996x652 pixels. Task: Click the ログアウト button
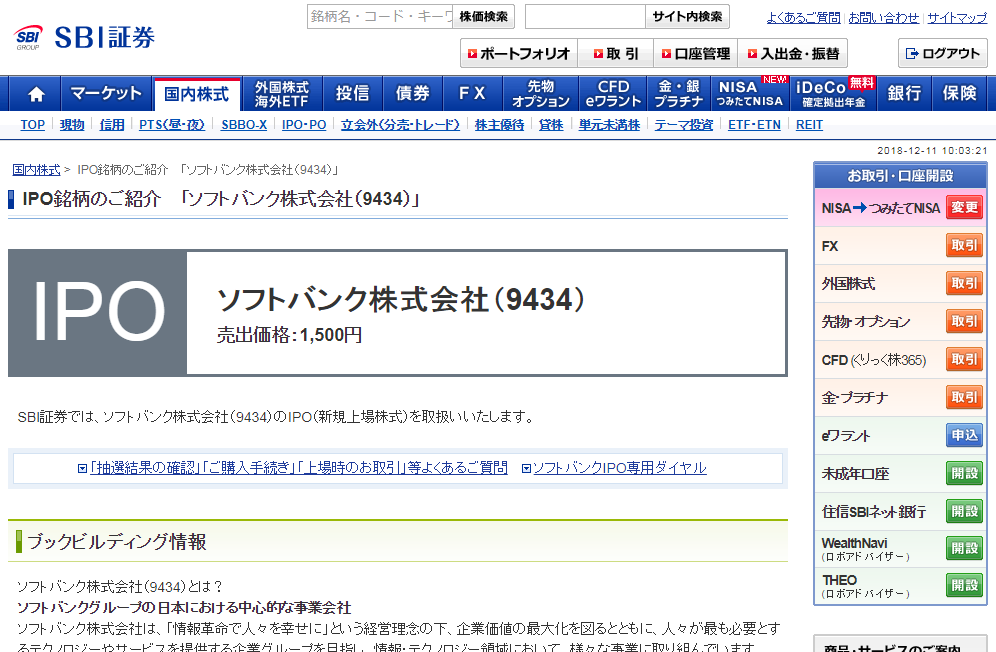943,53
